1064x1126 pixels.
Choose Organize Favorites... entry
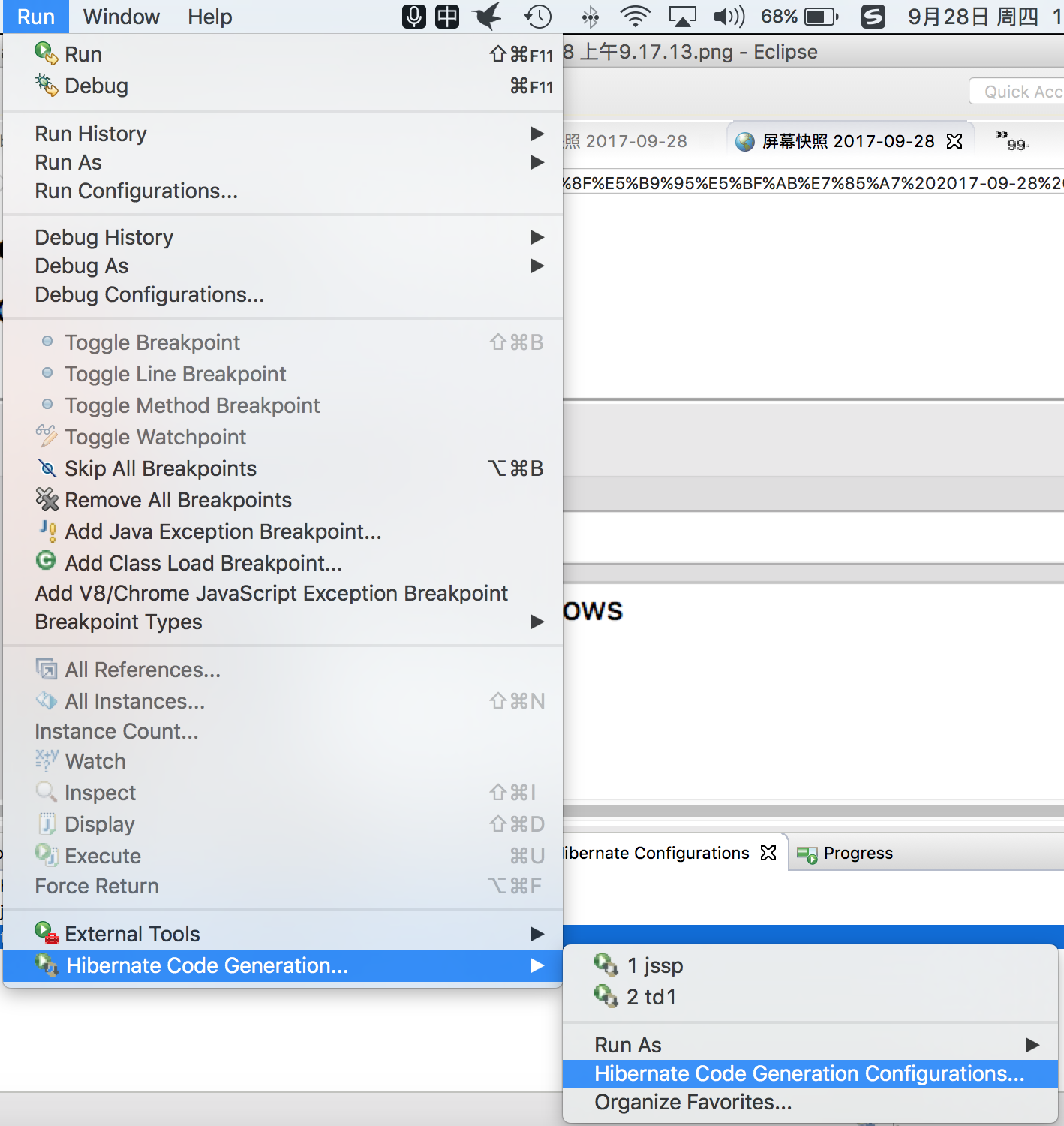coord(810,1102)
